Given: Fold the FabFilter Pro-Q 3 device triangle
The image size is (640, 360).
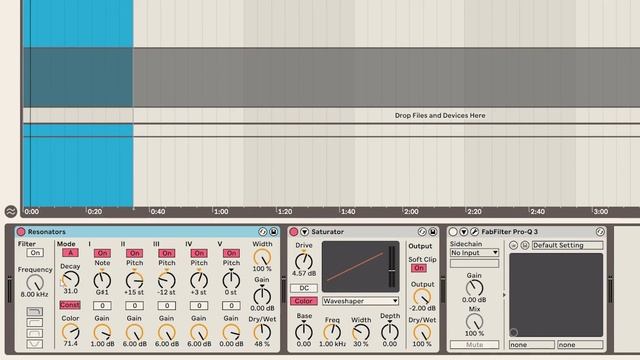Looking at the screenshot, I should coord(463,232).
